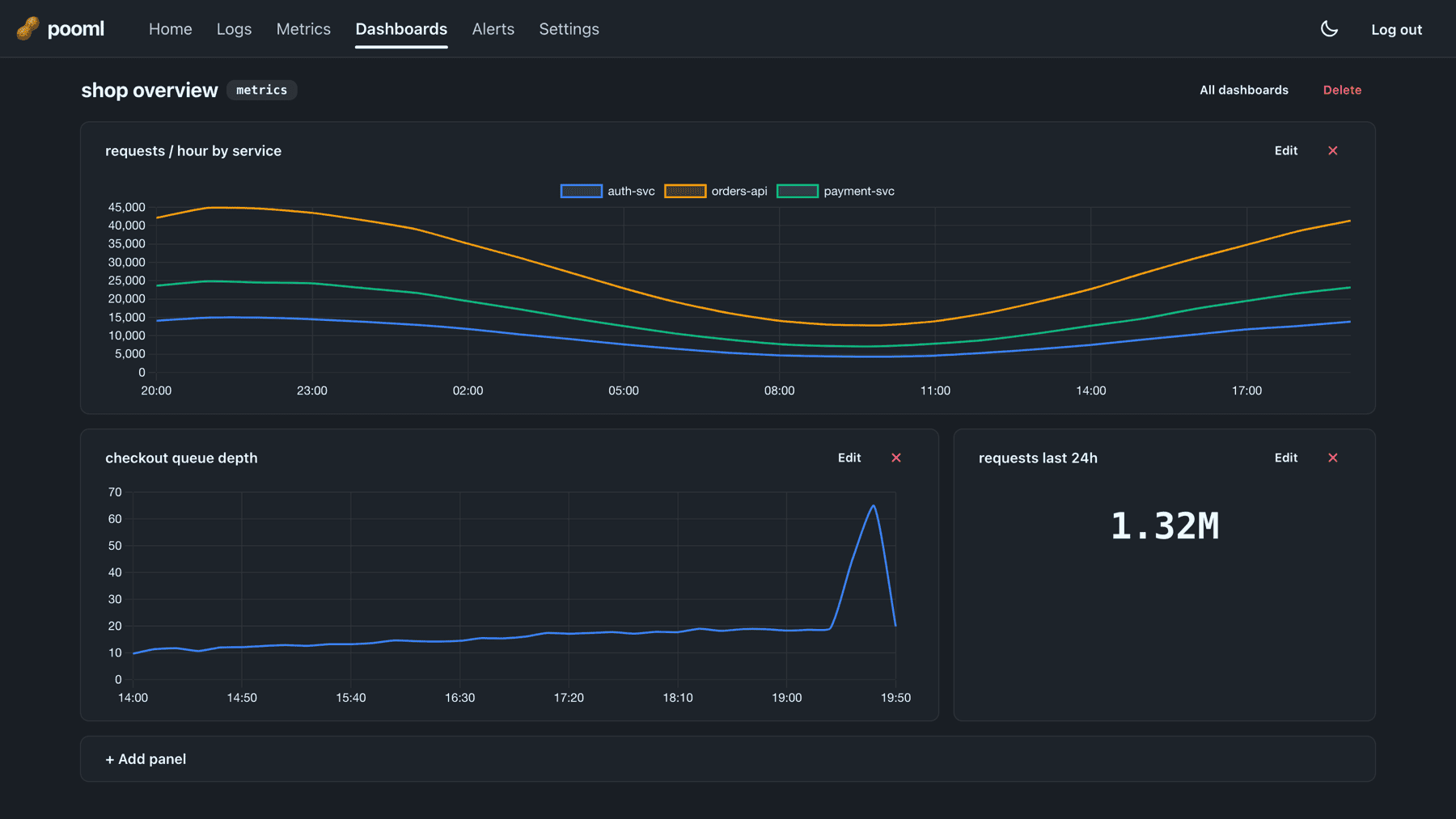Remove the requests / hour by service panel

coord(1333,151)
